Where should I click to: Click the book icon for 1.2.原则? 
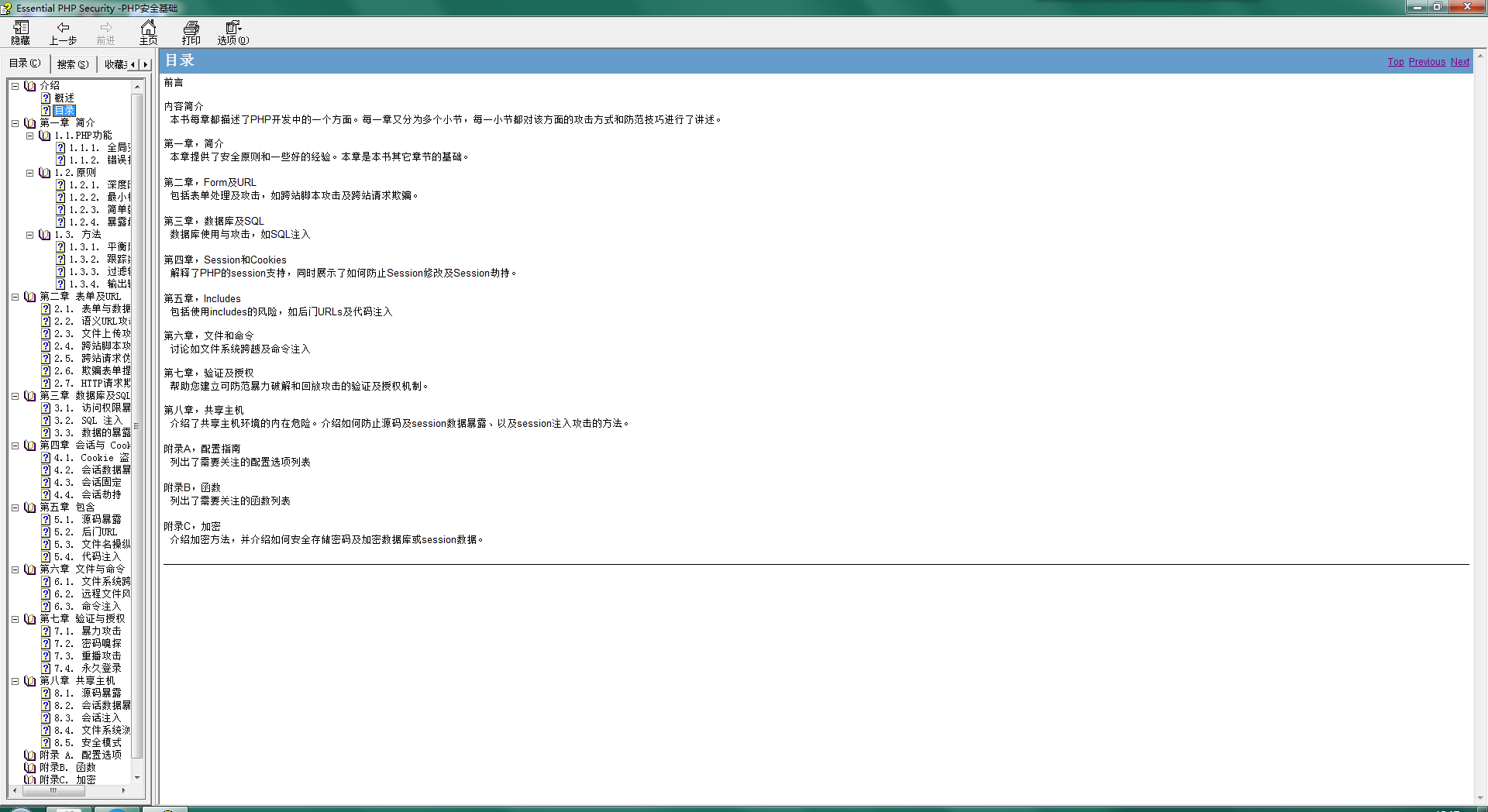point(45,173)
